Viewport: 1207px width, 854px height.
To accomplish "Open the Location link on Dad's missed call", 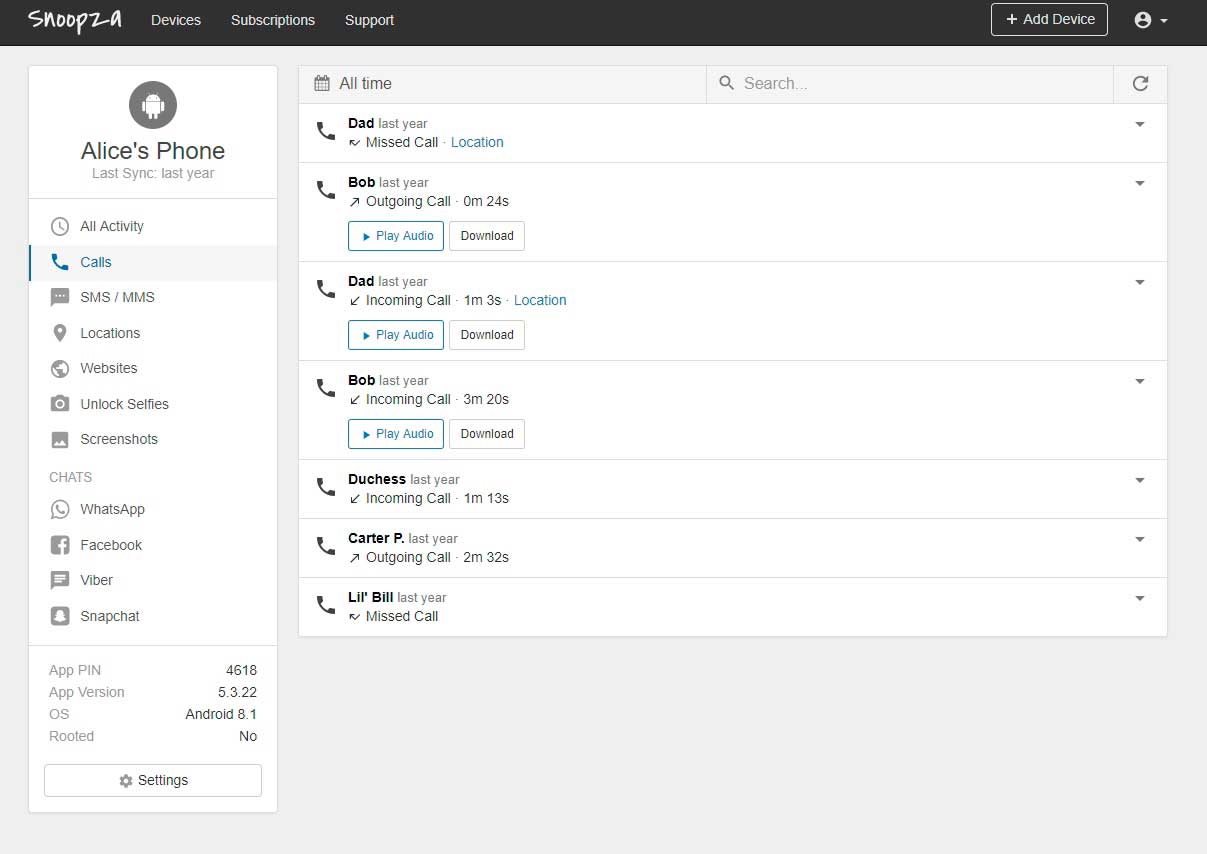I will (477, 142).
